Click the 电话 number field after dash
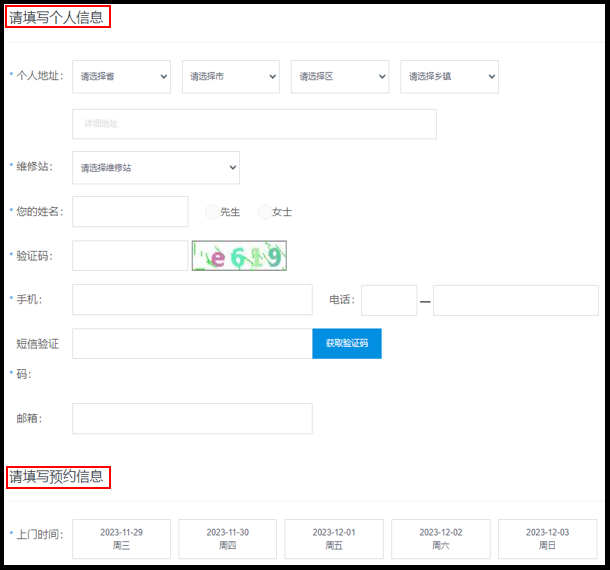The height and width of the screenshot is (570, 610). [516, 300]
